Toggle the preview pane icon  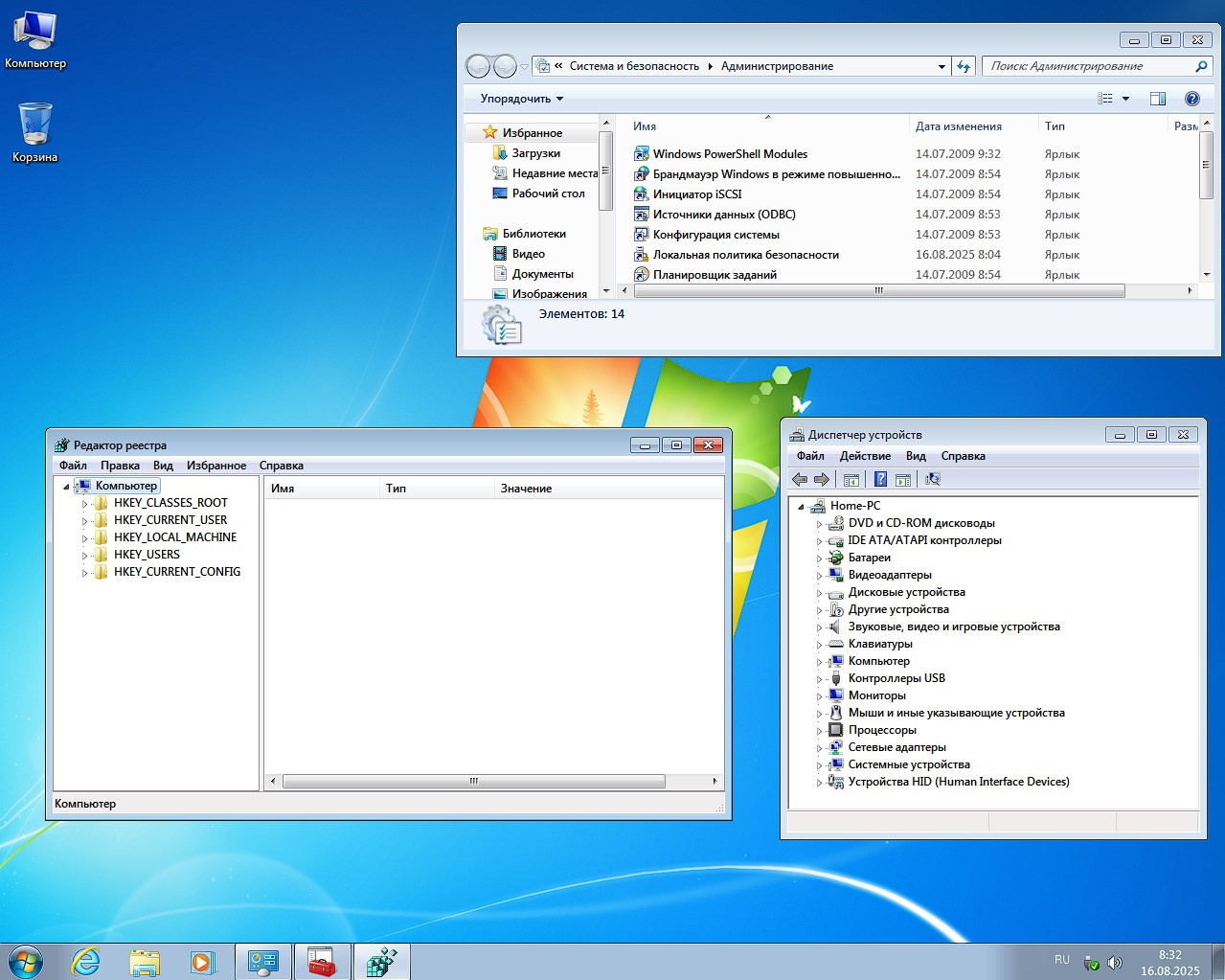coord(1157,99)
